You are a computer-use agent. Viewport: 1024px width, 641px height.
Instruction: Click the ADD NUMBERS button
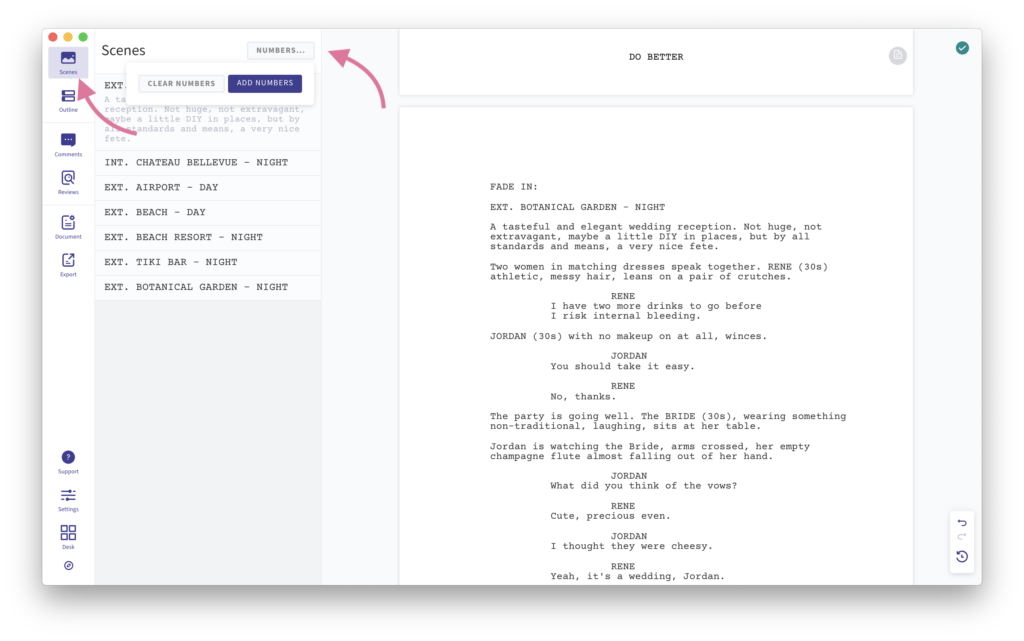pyautogui.click(x=264, y=83)
